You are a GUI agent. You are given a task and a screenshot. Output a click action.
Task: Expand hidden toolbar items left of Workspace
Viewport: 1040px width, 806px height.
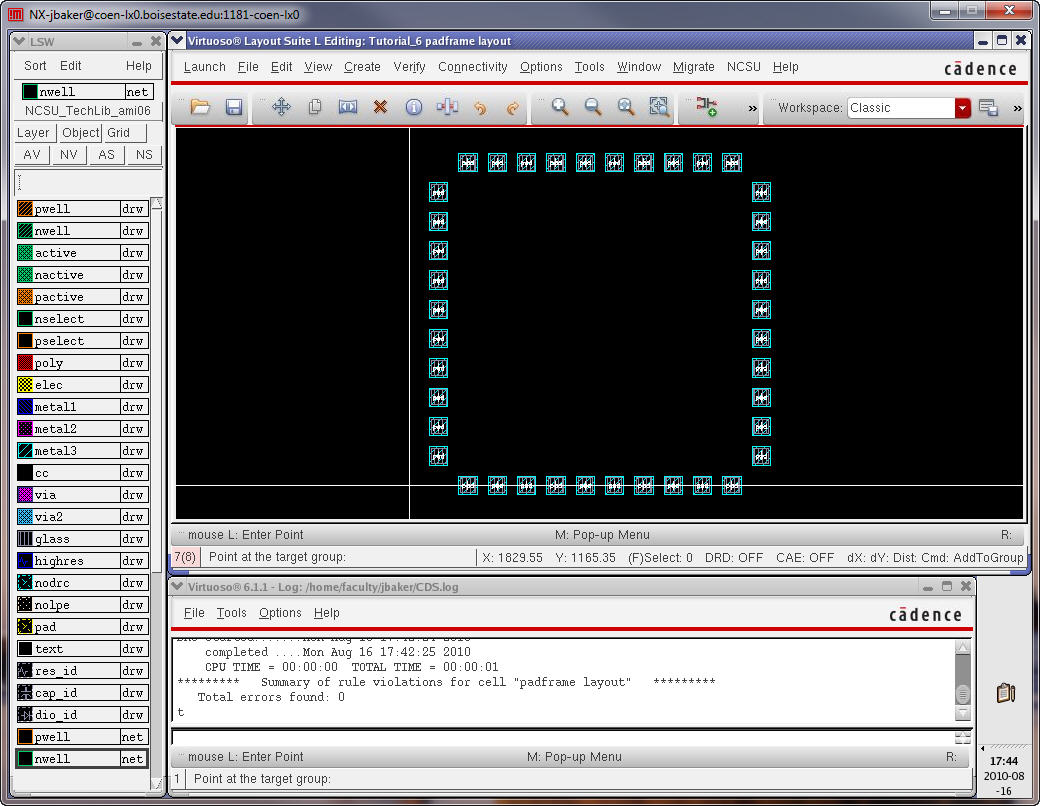point(752,108)
